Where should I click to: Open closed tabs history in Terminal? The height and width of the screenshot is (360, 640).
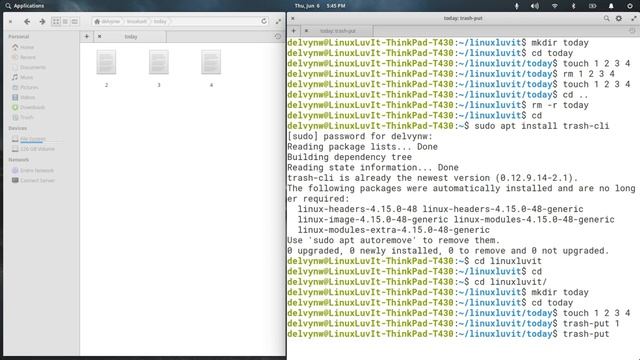coord(632,31)
